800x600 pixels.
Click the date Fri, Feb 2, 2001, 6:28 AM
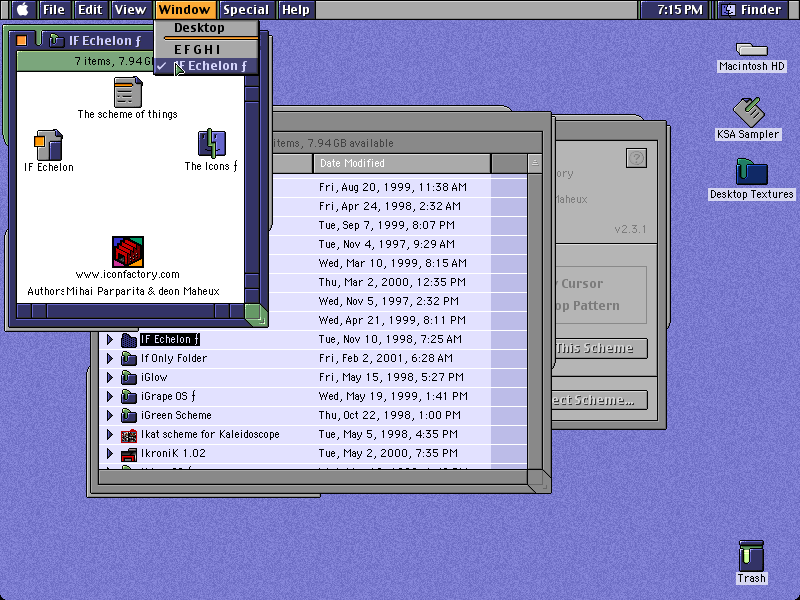386,358
